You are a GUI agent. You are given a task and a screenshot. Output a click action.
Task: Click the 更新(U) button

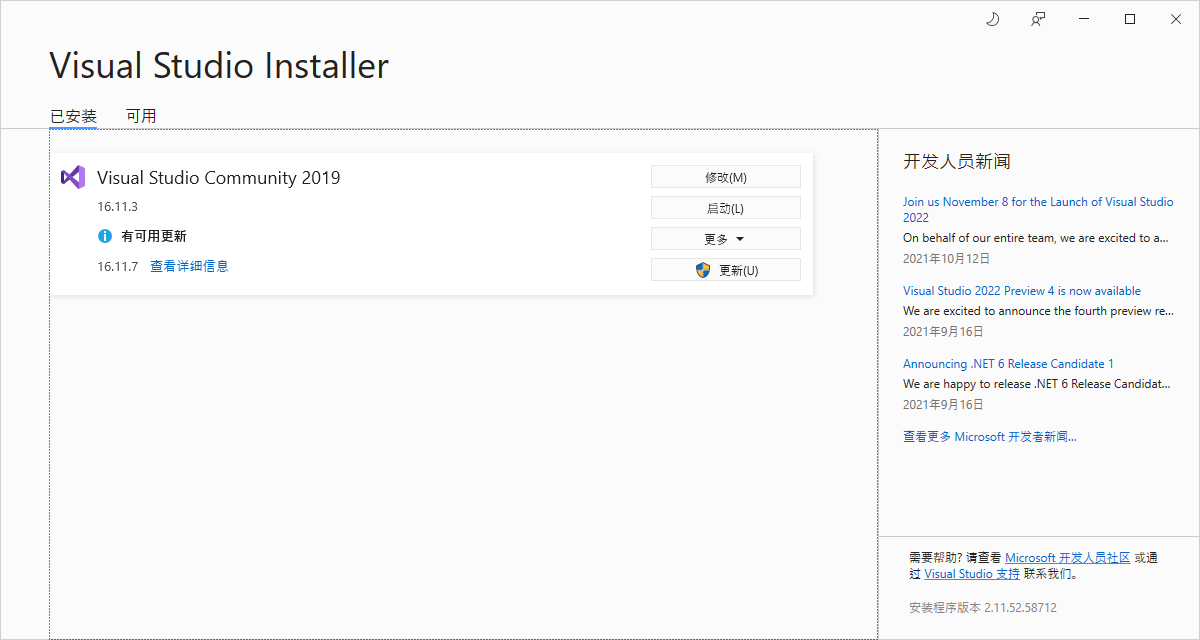[726, 270]
